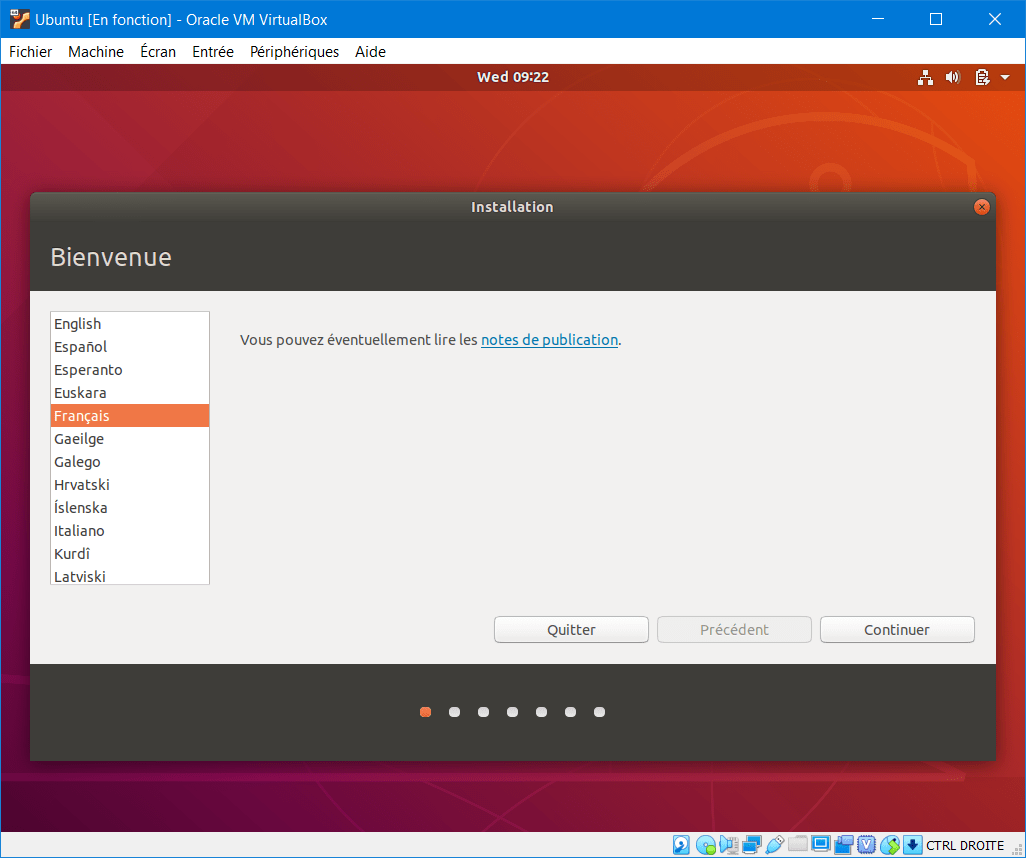Click the greyed-out Précédent button
Image resolution: width=1026 pixels, height=858 pixels.
pyautogui.click(x=734, y=630)
